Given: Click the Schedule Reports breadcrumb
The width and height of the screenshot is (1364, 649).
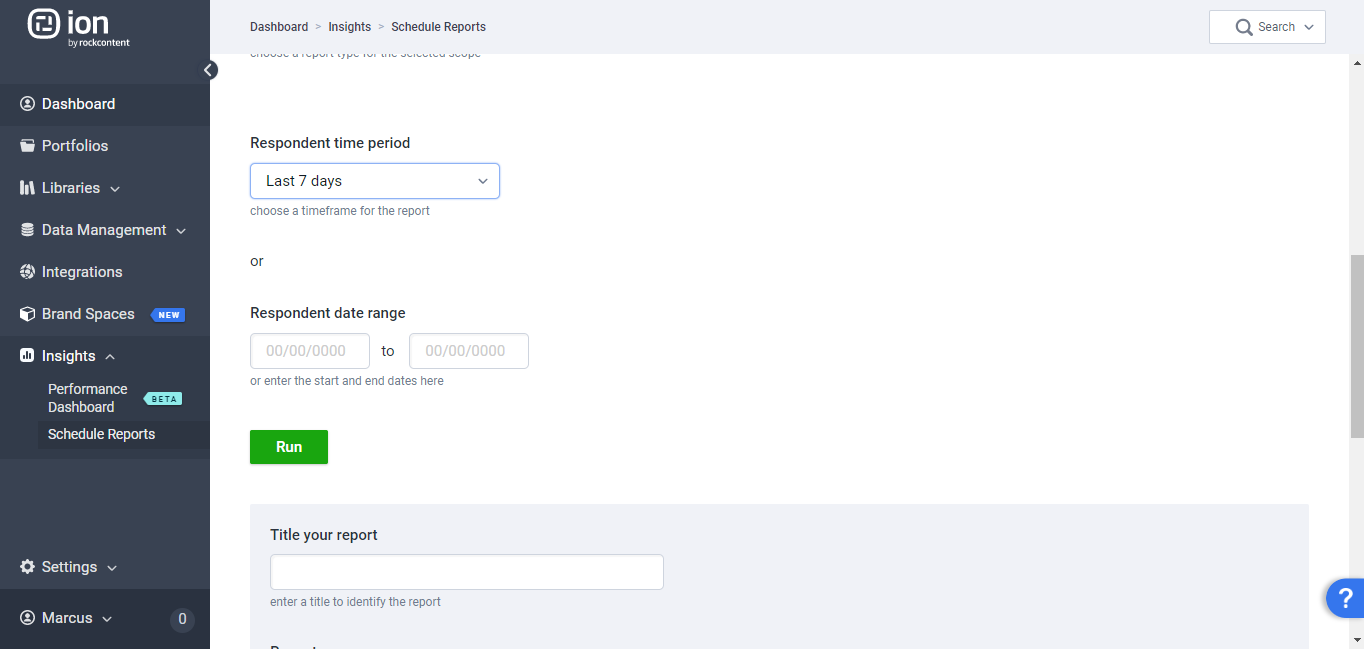Looking at the screenshot, I should 439,27.
